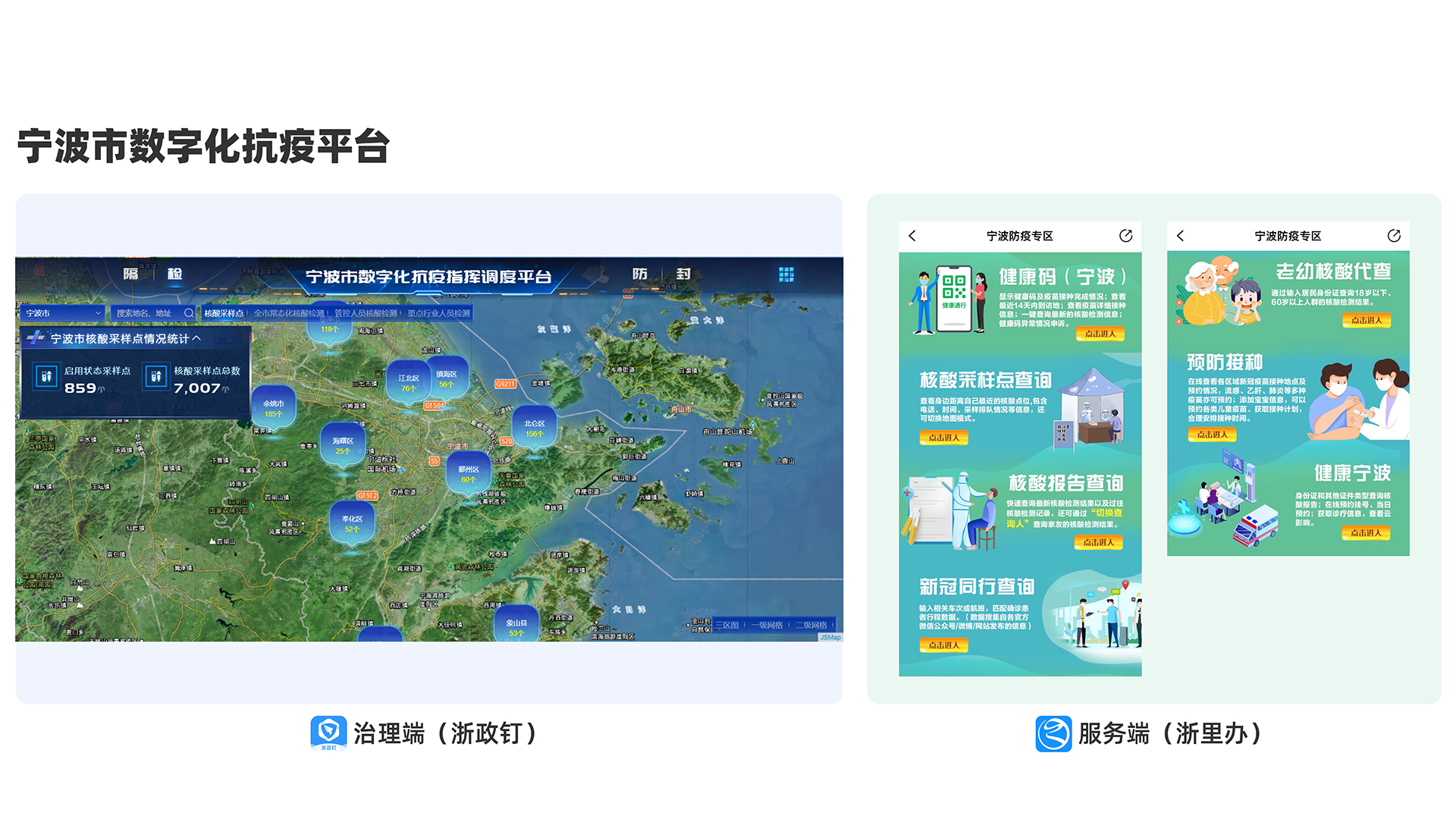The height and width of the screenshot is (819, 1456).
Task: Toggle the 一级网格 grid layer
Action: tap(767, 625)
